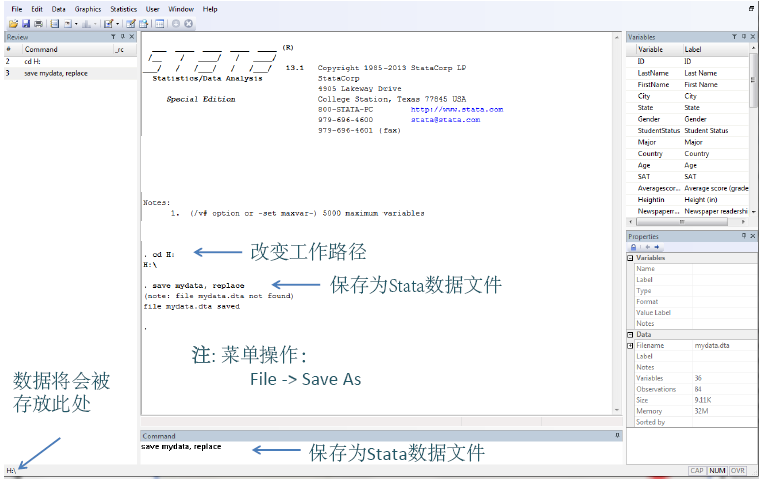
Task: Click the NUM indicator in status bar
Action: 717,471
